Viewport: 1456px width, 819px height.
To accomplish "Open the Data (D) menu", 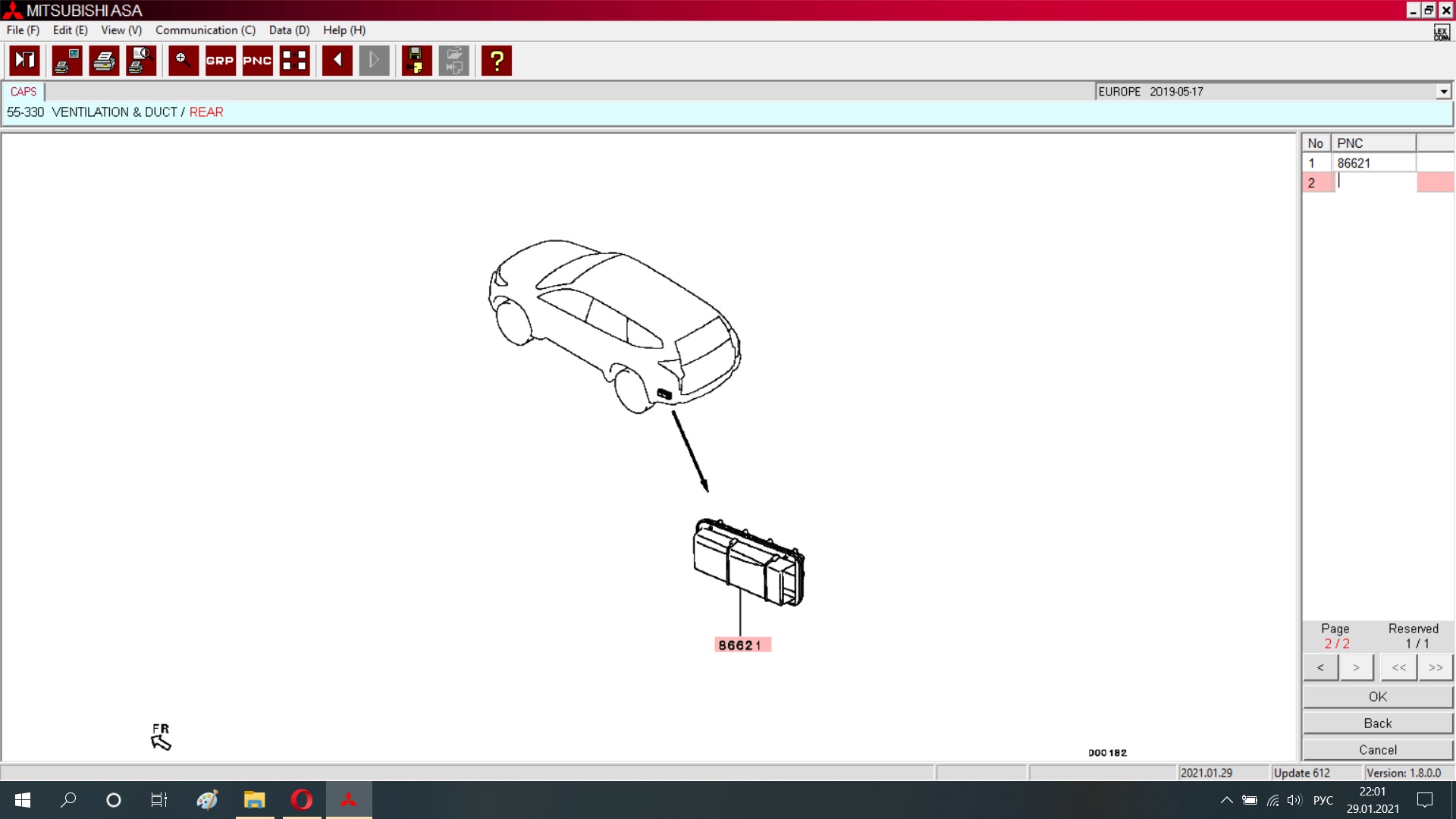I will [x=289, y=30].
